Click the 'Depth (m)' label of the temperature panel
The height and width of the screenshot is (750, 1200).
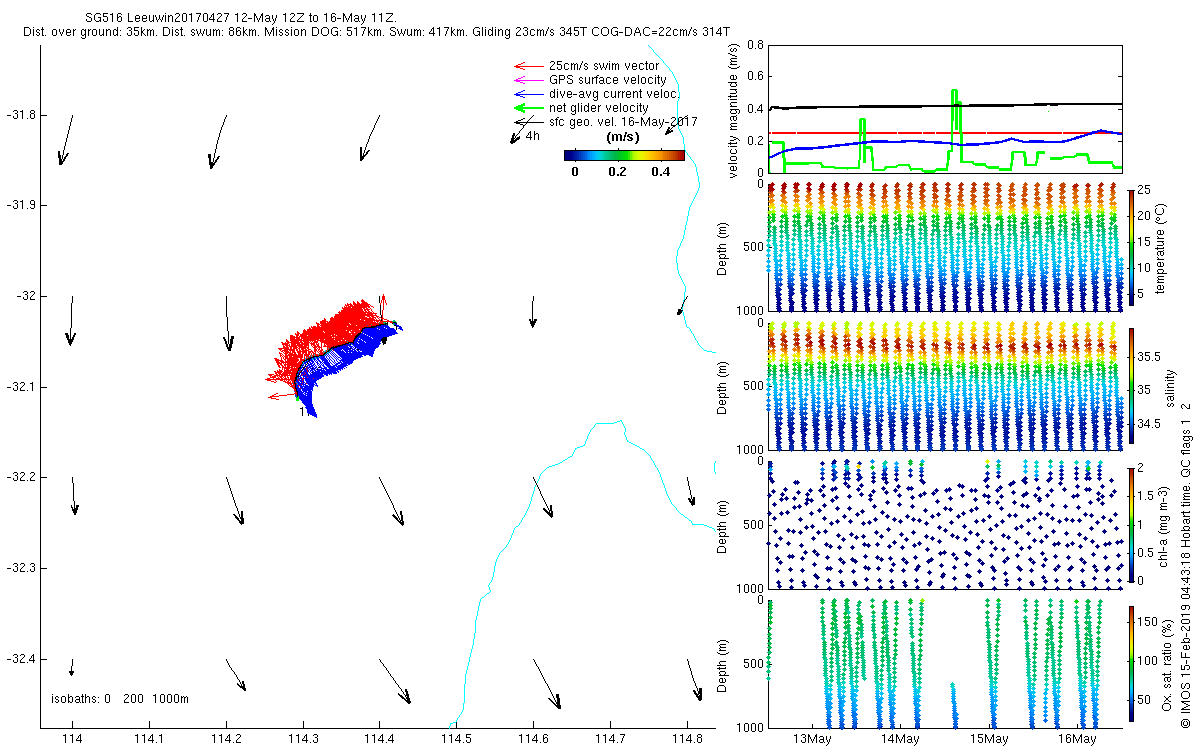coord(722,247)
